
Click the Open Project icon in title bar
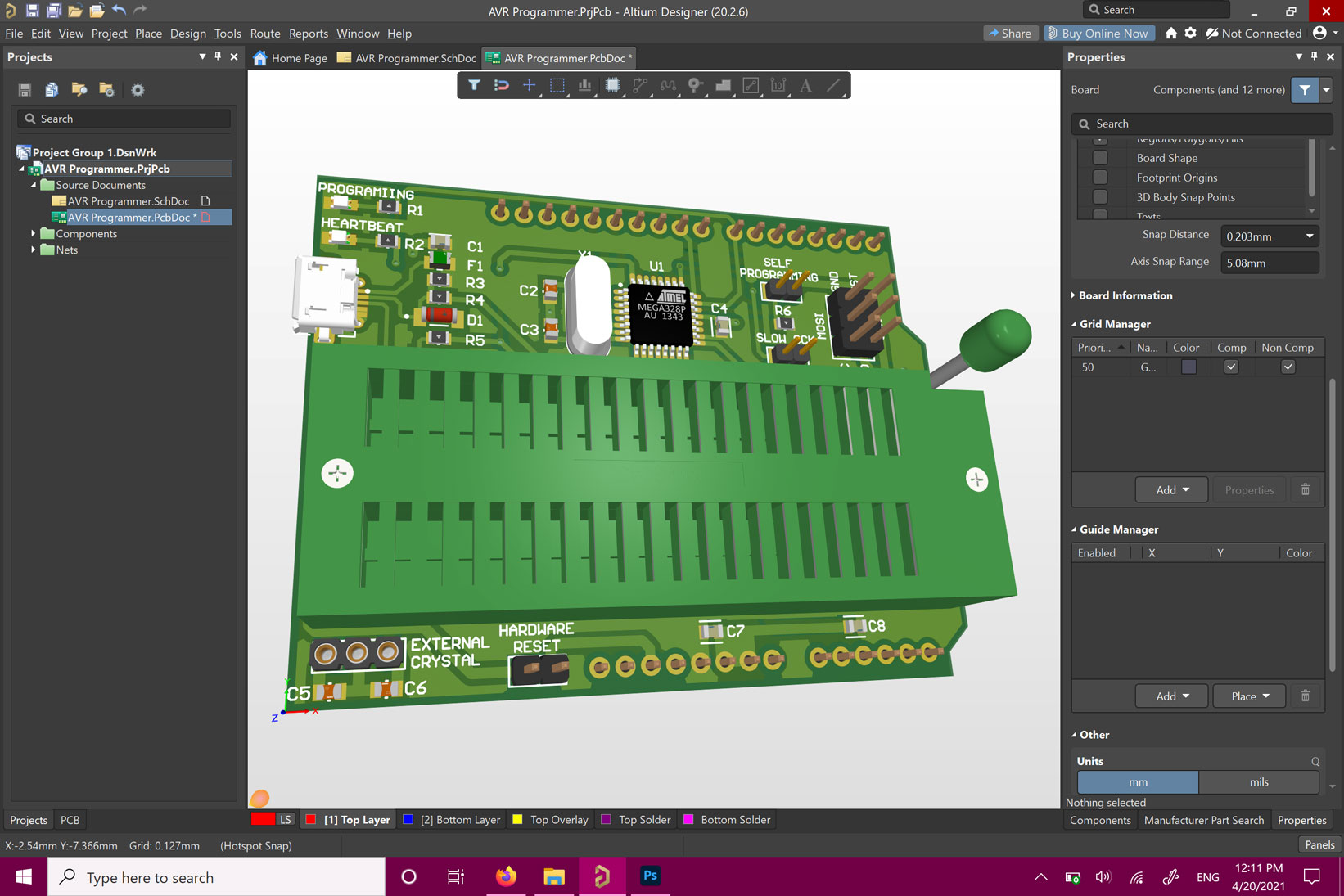pyautogui.click(x=97, y=11)
